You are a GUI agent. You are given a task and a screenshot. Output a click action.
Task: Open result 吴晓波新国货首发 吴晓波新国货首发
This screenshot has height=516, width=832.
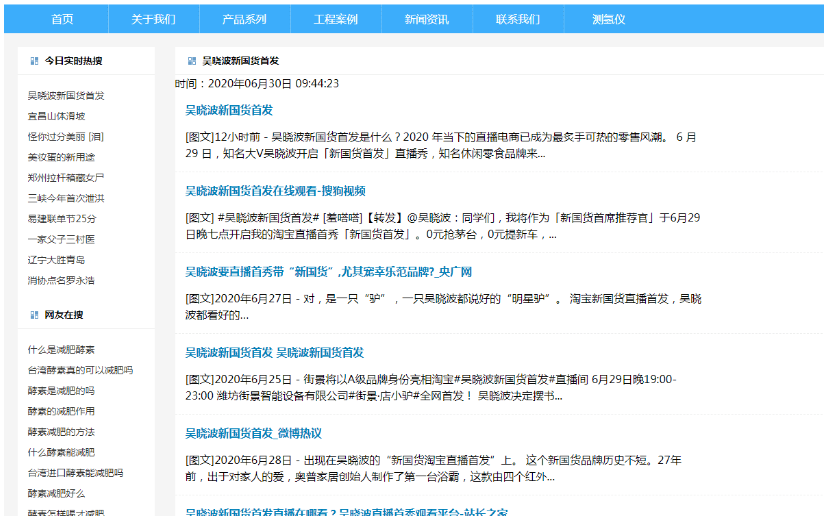click(x=274, y=353)
